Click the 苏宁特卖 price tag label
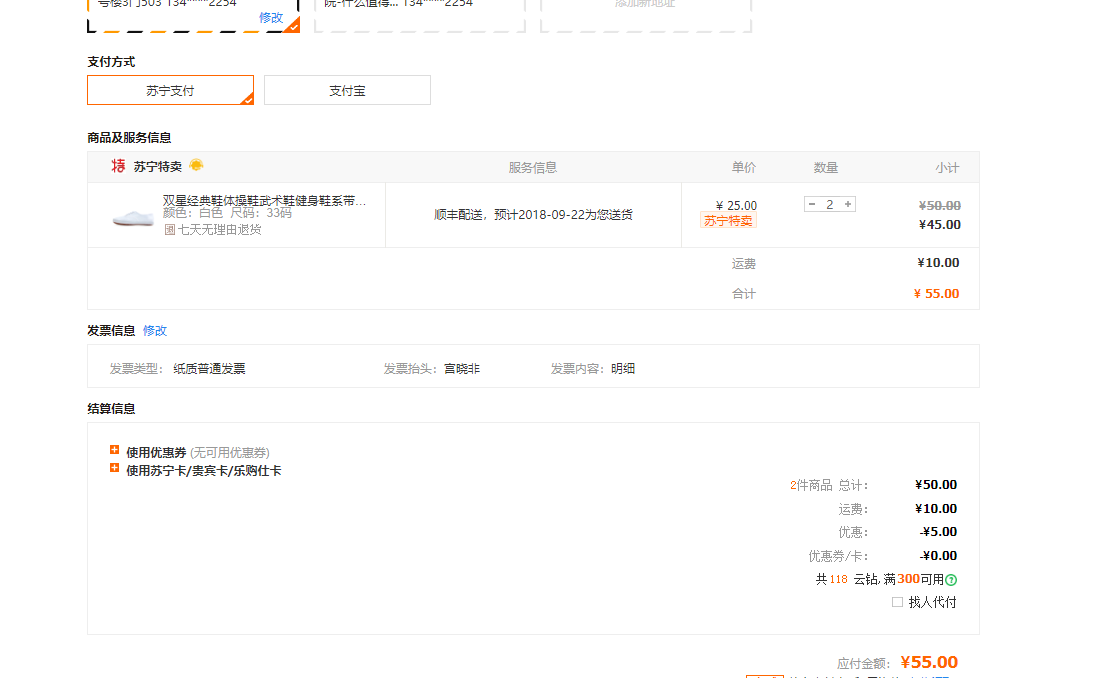This screenshot has height=678, width=1116. coord(728,221)
